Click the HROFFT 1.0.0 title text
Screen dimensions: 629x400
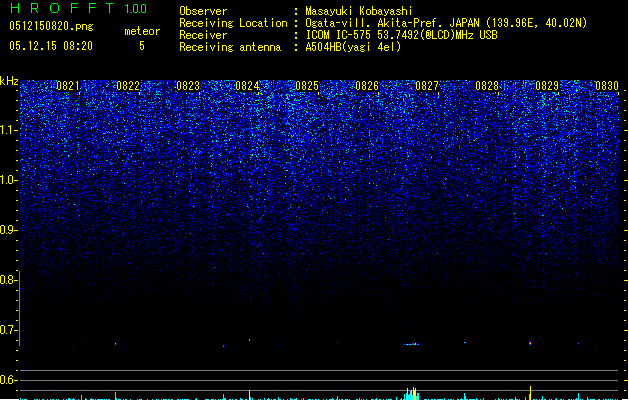click(78, 8)
